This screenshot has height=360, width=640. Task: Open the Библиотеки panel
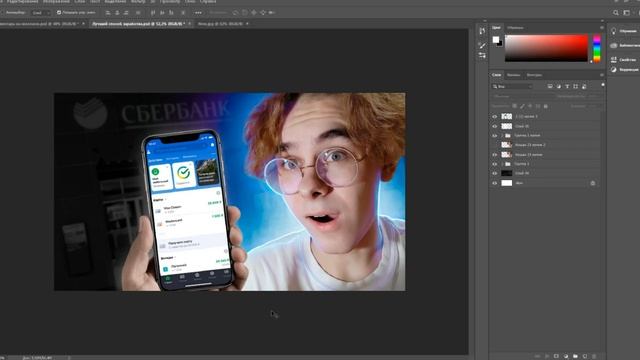(x=624, y=45)
